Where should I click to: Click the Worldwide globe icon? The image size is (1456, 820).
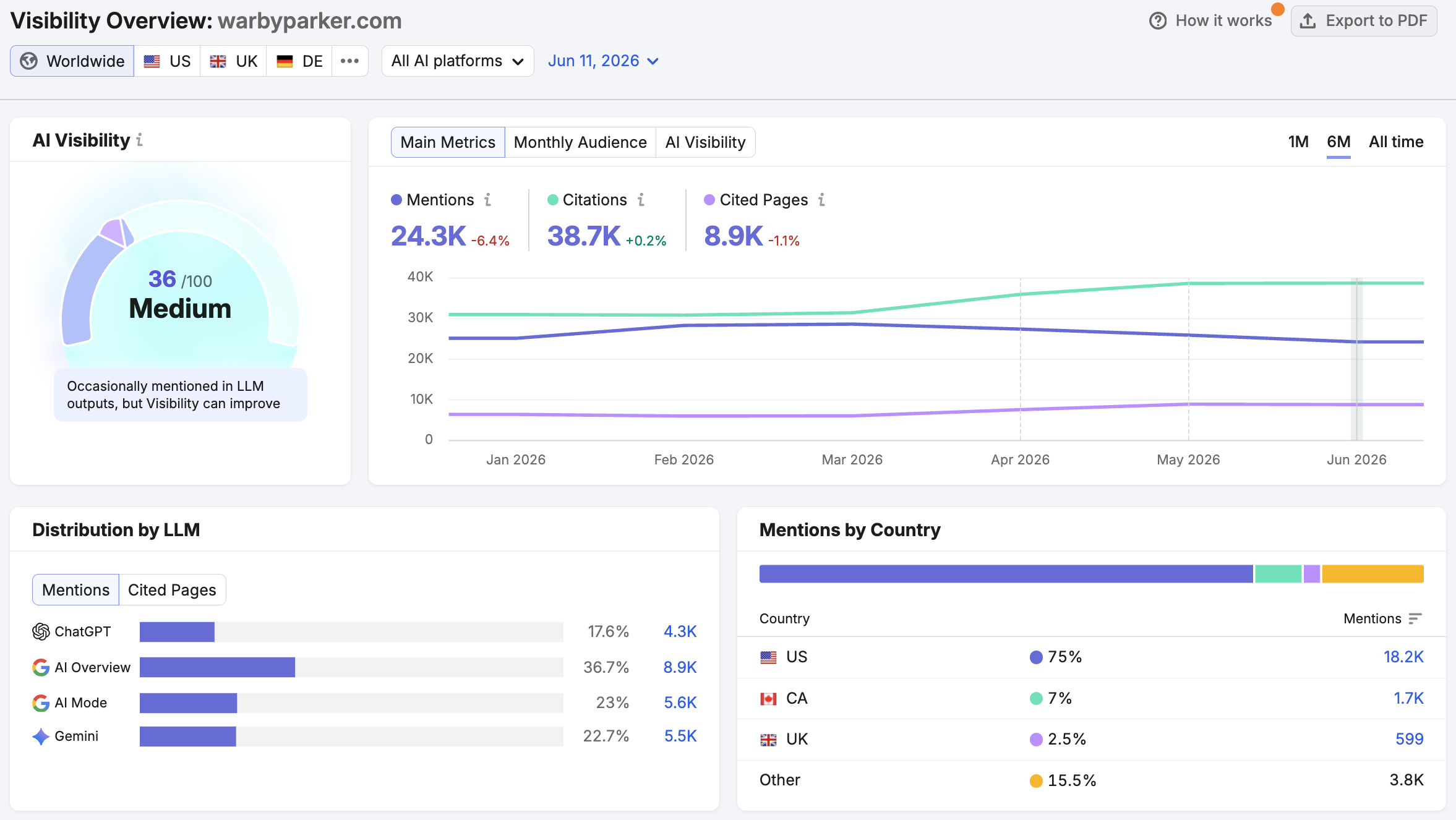(x=29, y=61)
